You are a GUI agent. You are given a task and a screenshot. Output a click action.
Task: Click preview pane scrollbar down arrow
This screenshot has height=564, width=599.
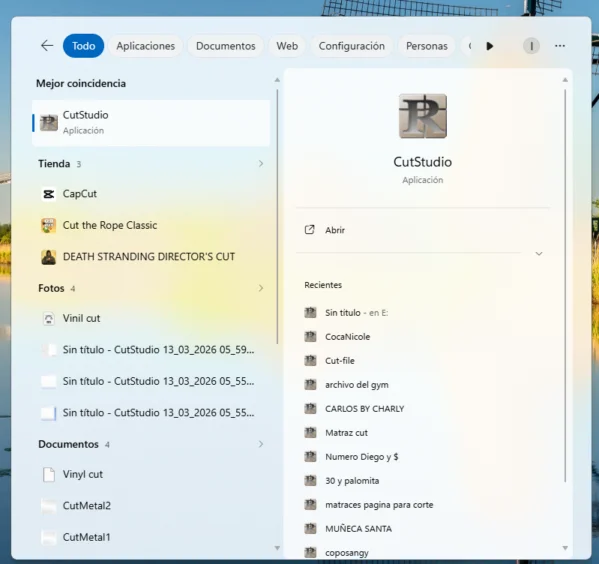pos(565,548)
